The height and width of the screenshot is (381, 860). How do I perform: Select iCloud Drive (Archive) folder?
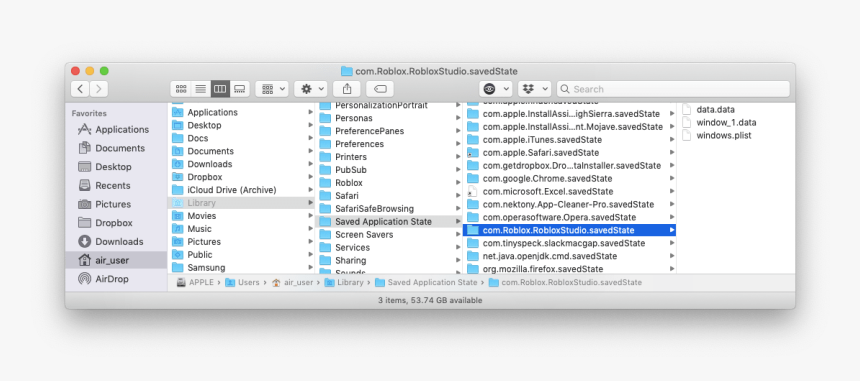click(241, 190)
